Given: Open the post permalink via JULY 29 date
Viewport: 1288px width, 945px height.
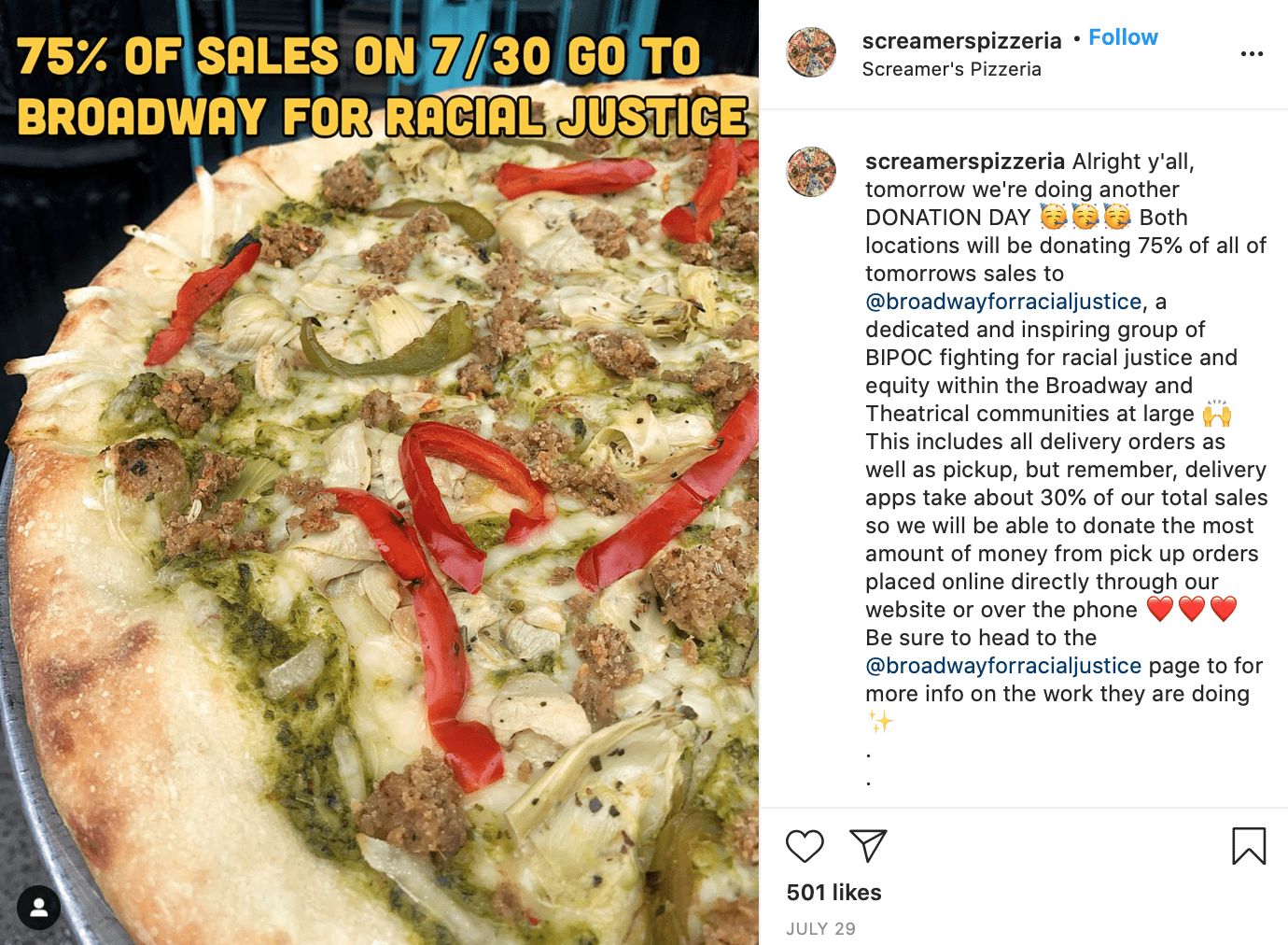Looking at the screenshot, I should pyautogui.click(x=820, y=929).
